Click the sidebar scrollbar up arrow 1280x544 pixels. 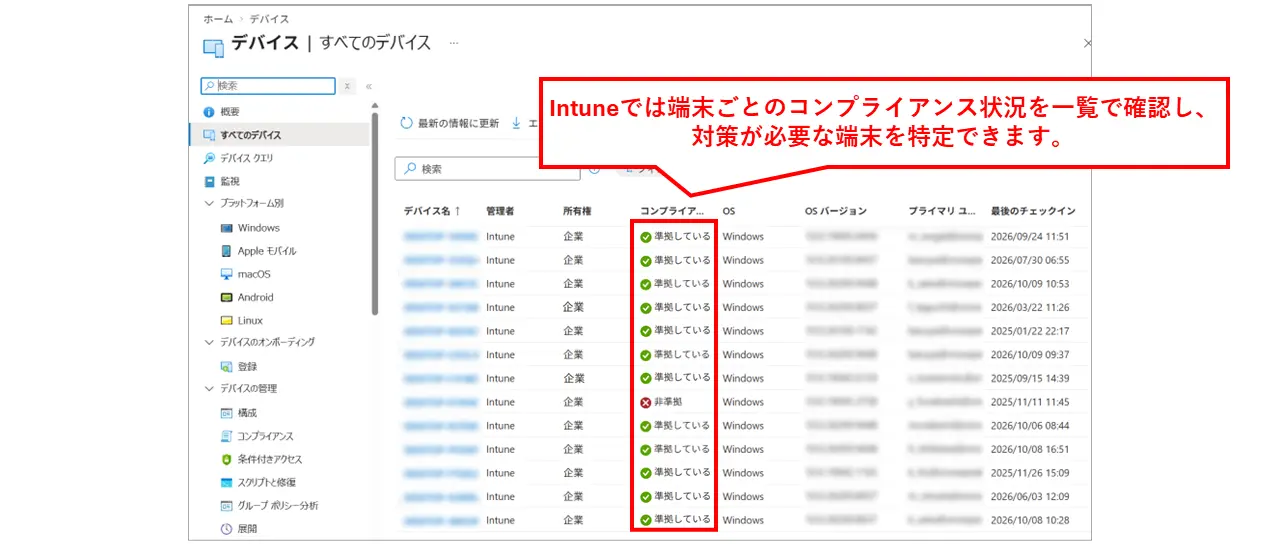coord(376,105)
